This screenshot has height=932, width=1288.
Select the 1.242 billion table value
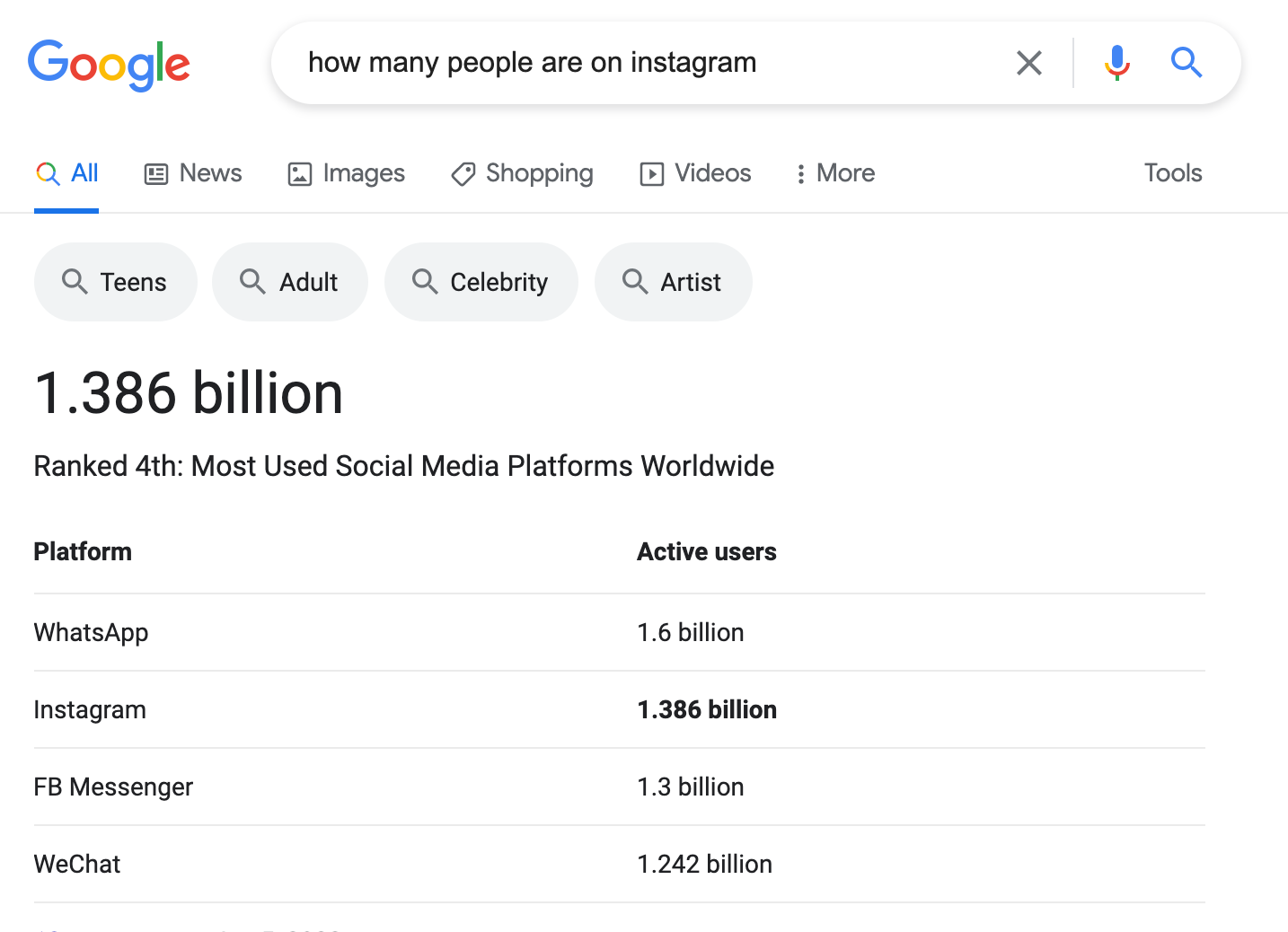coord(705,864)
